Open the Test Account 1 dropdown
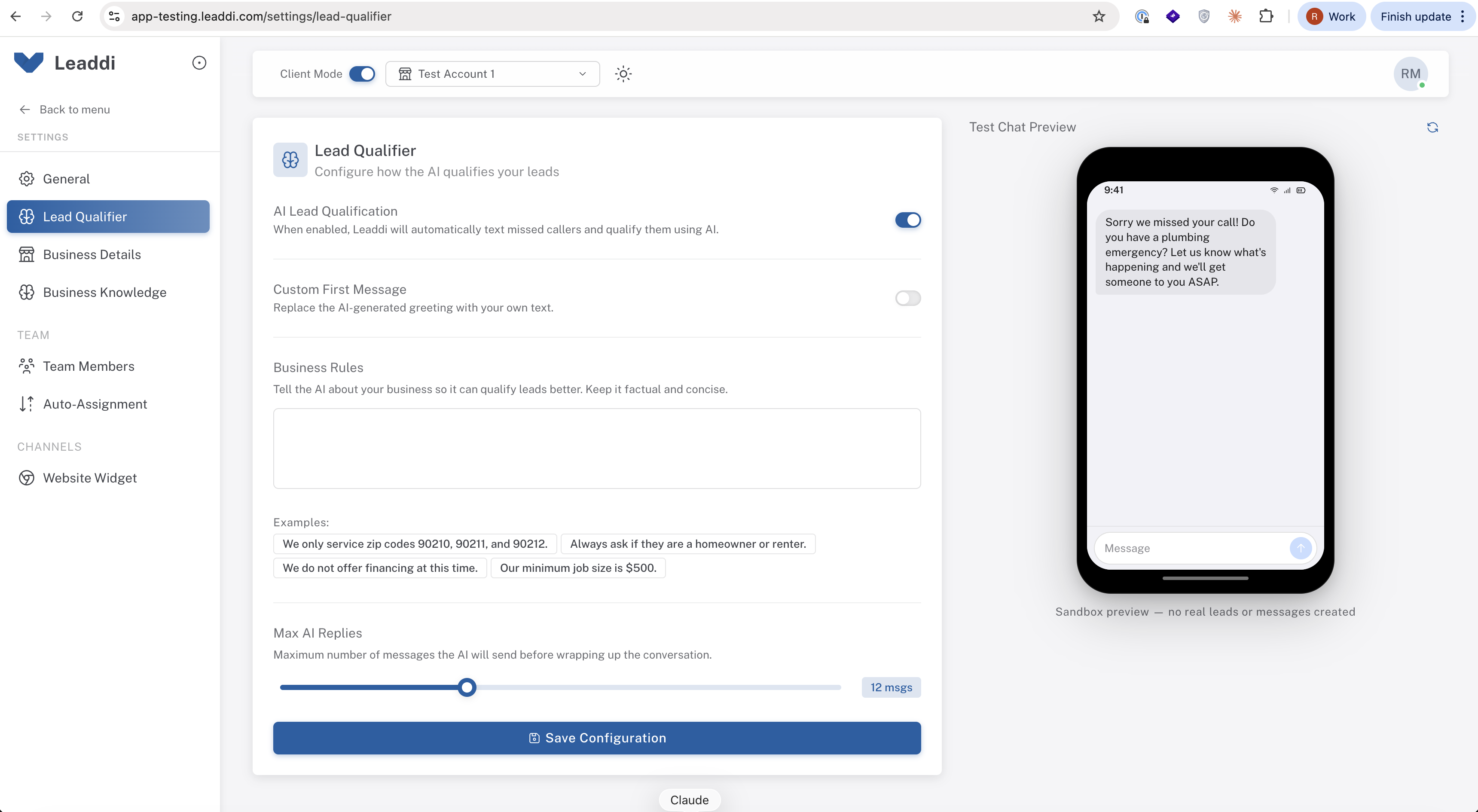 click(x=492, y=74)
